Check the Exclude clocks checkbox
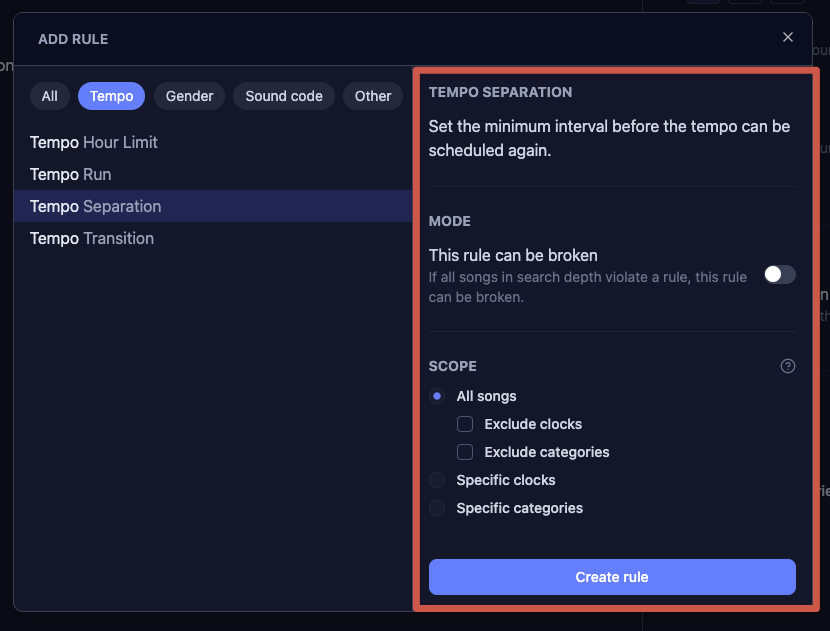This screenshot has width=830, height=631. pyautogui.click(x=465, y=424)
